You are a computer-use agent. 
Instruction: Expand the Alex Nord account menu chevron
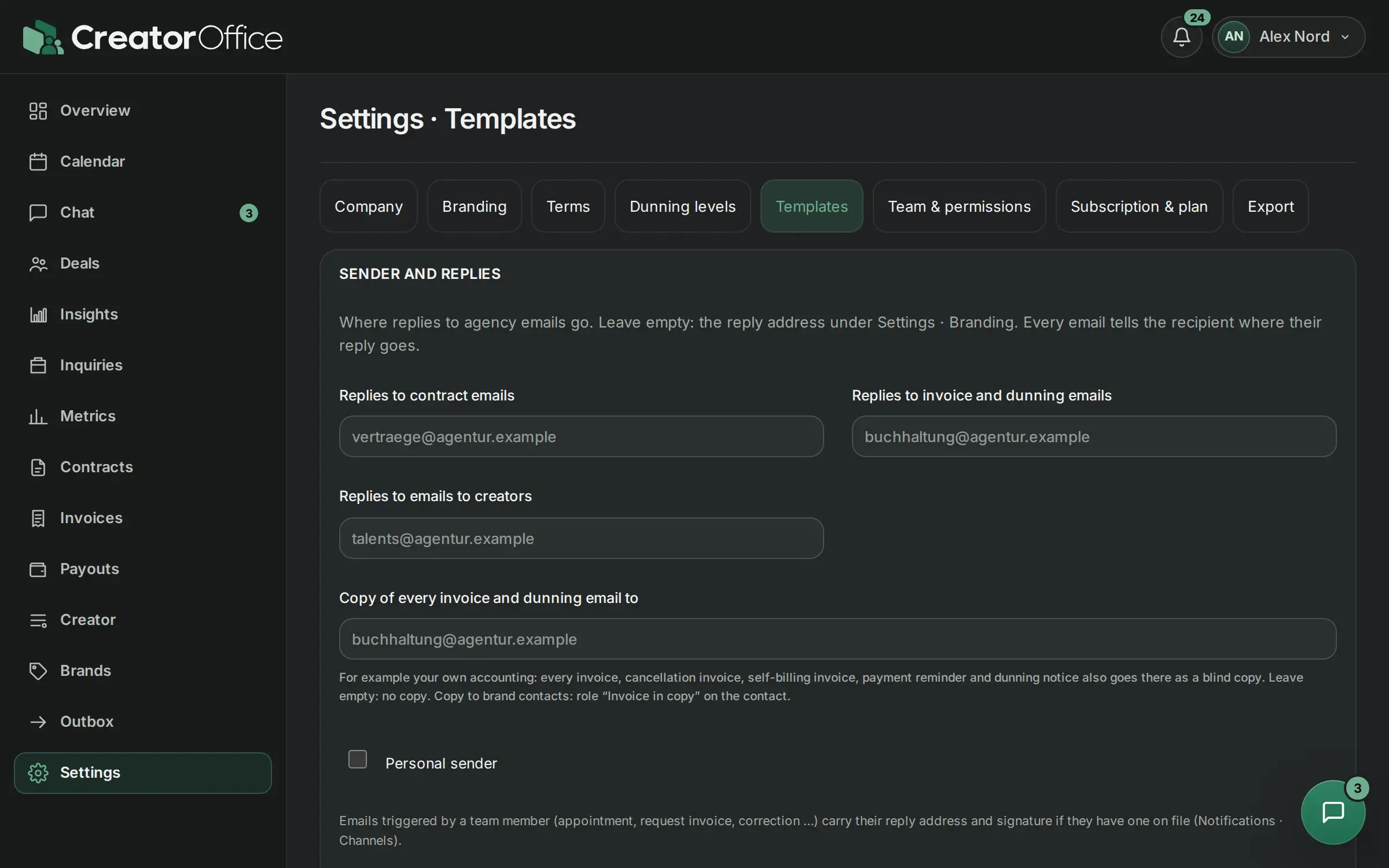click(1345, 37)
